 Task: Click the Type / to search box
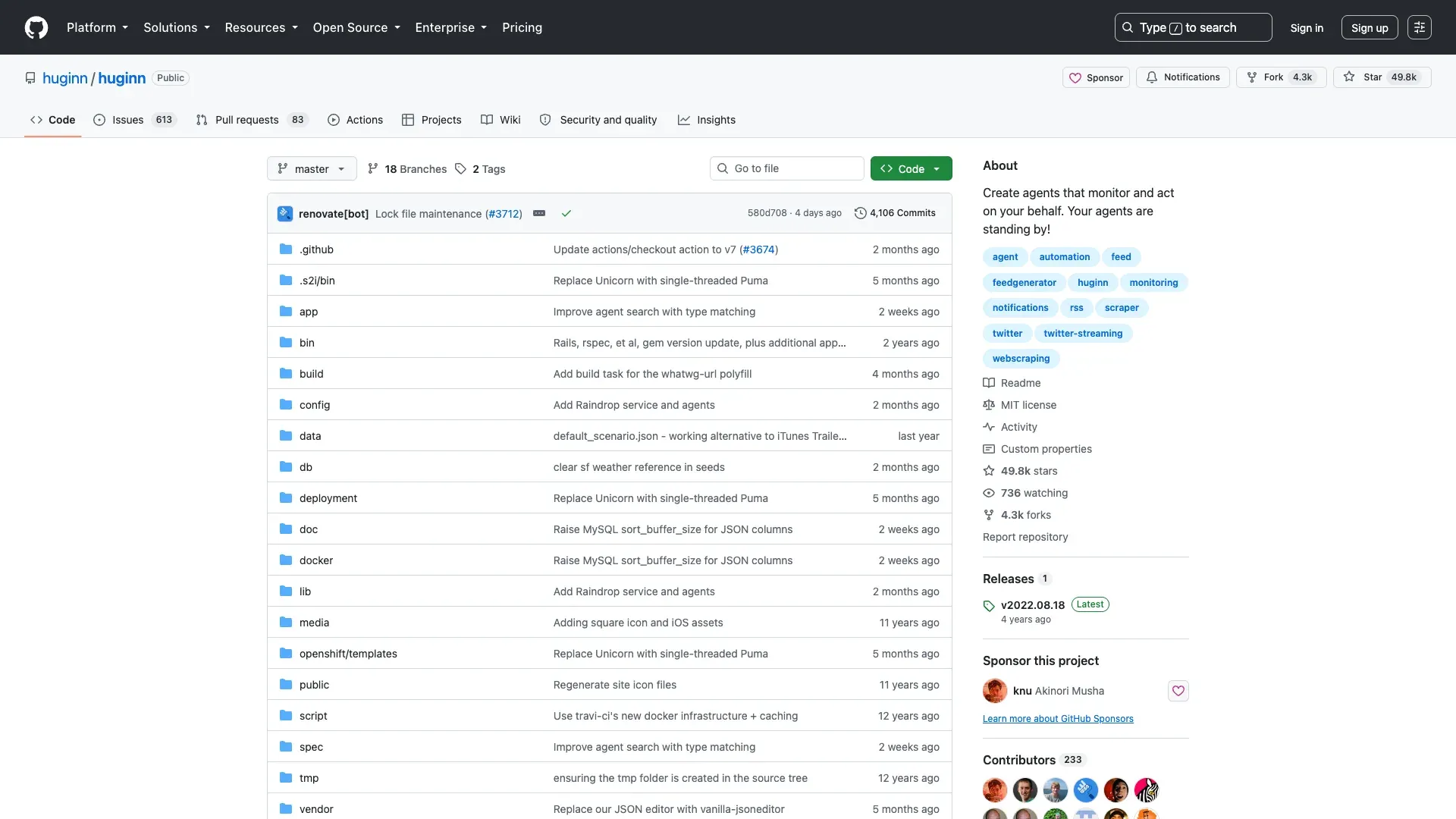(1194, 27)
